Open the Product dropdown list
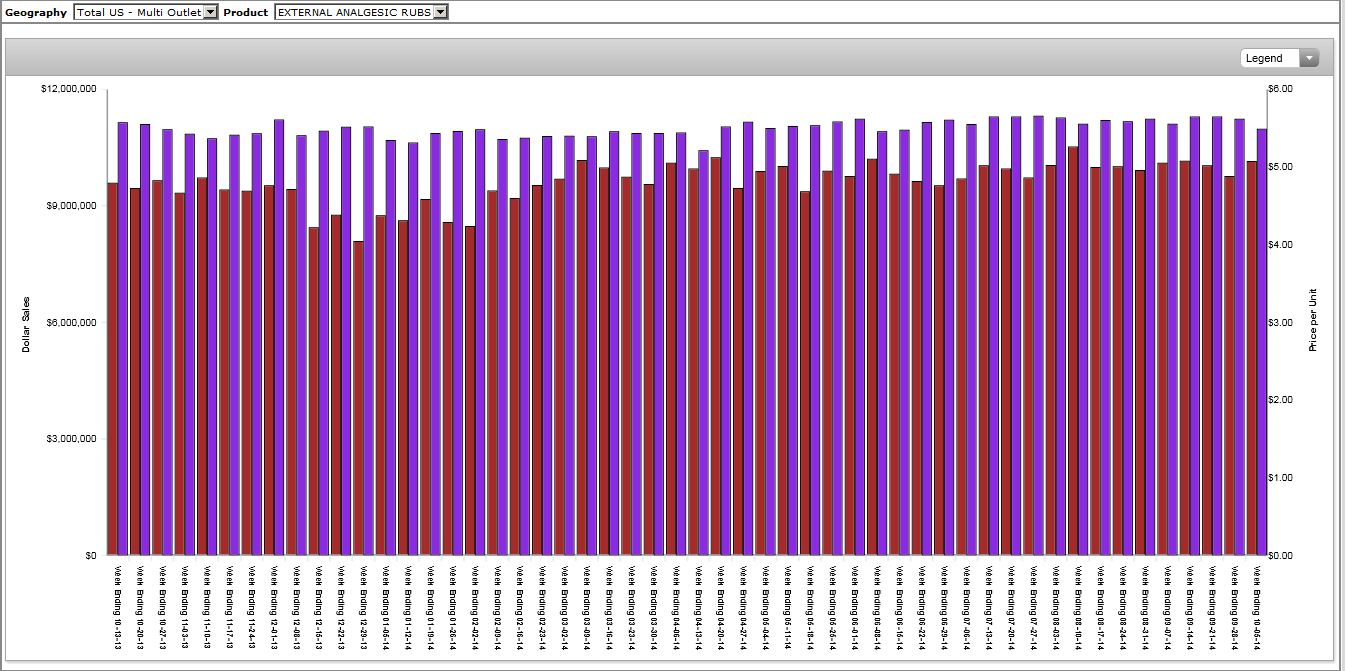Image resolution: width=1346 pixels, height=671 pixels. [x=361, y=12]
